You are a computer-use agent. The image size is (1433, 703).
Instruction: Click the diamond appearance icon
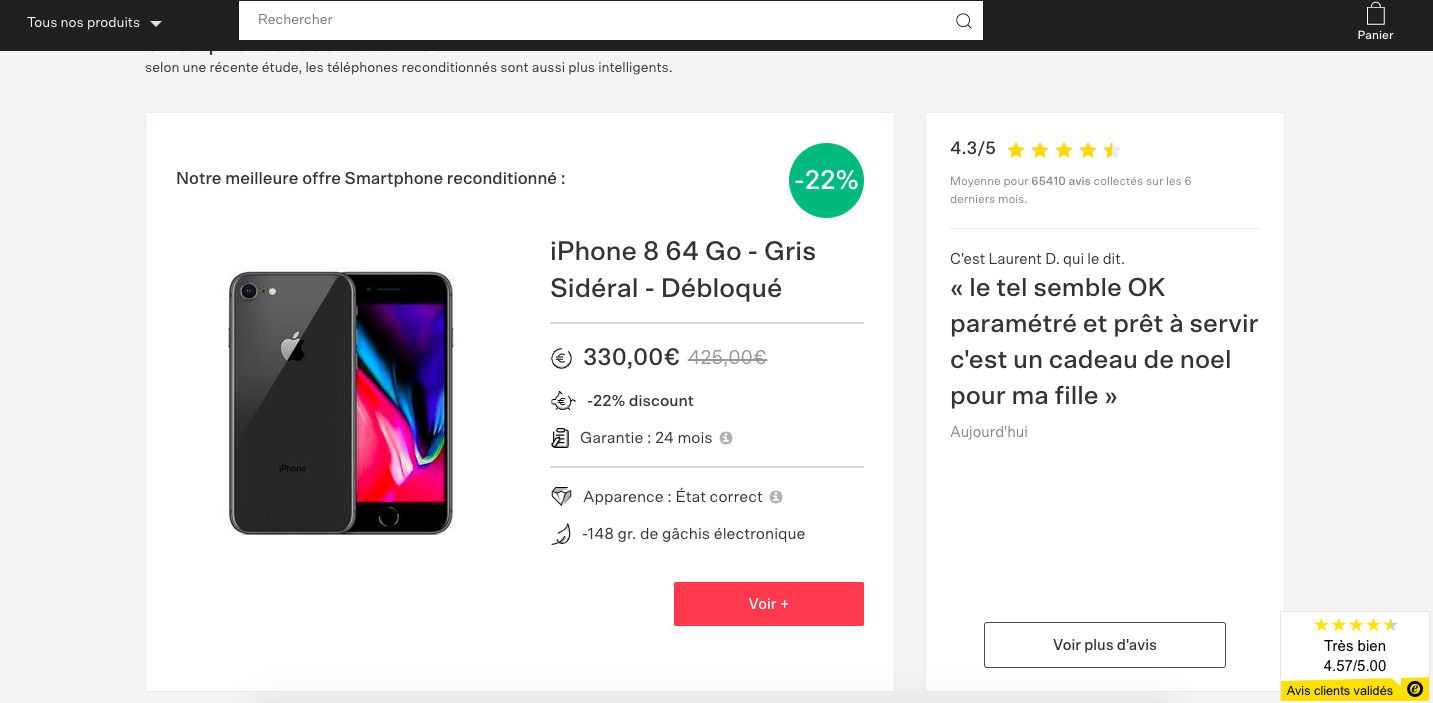pyautogui.click(x=562, y=497)
